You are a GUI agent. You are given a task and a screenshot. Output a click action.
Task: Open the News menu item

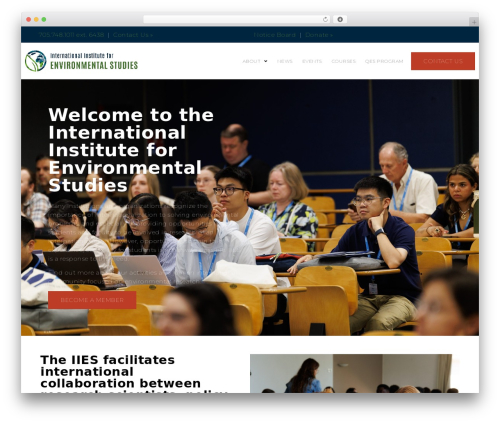coord(285,61)
